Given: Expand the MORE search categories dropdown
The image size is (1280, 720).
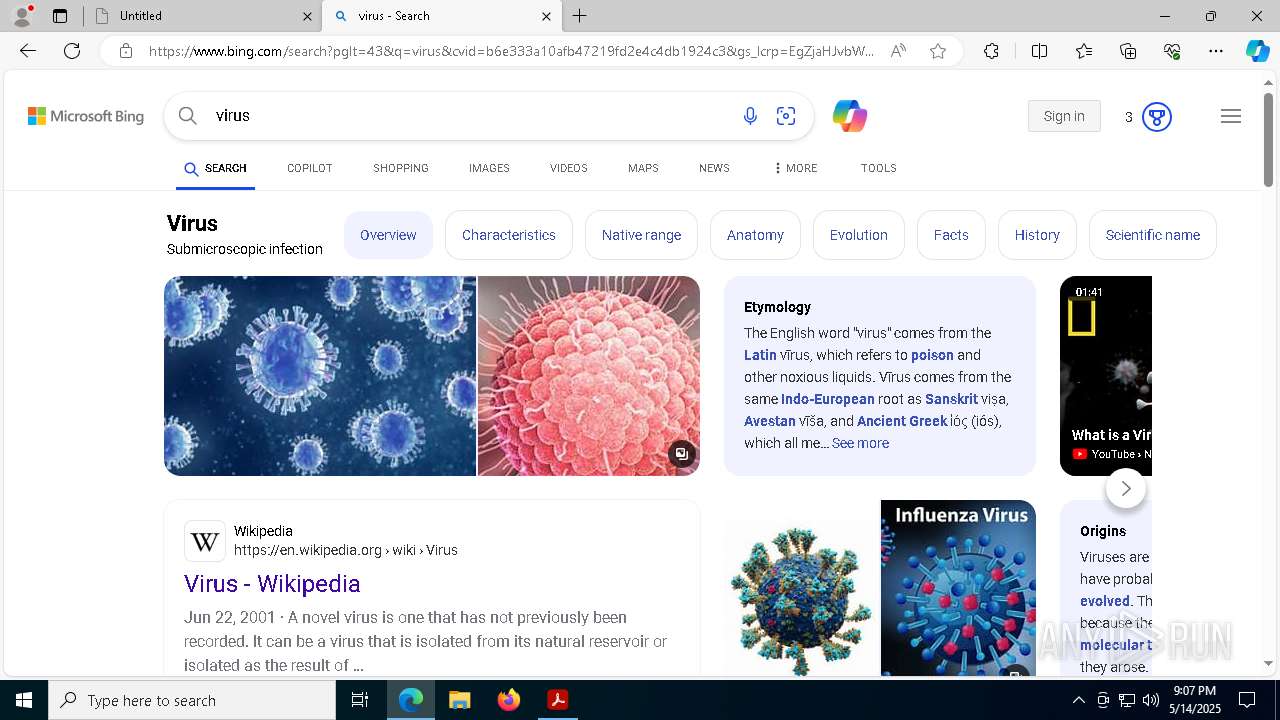Looking at the screenshot, I should tap(795, 168).
